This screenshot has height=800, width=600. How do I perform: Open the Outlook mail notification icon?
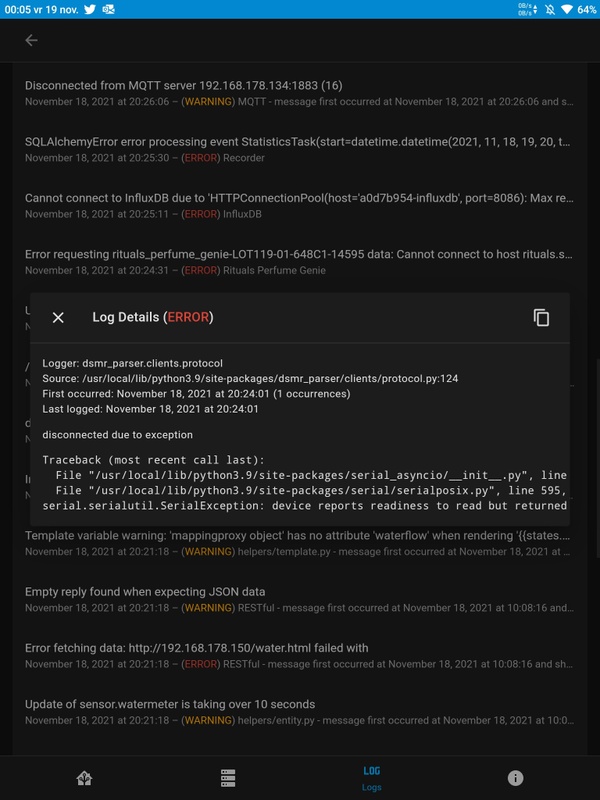pos(108,9)
